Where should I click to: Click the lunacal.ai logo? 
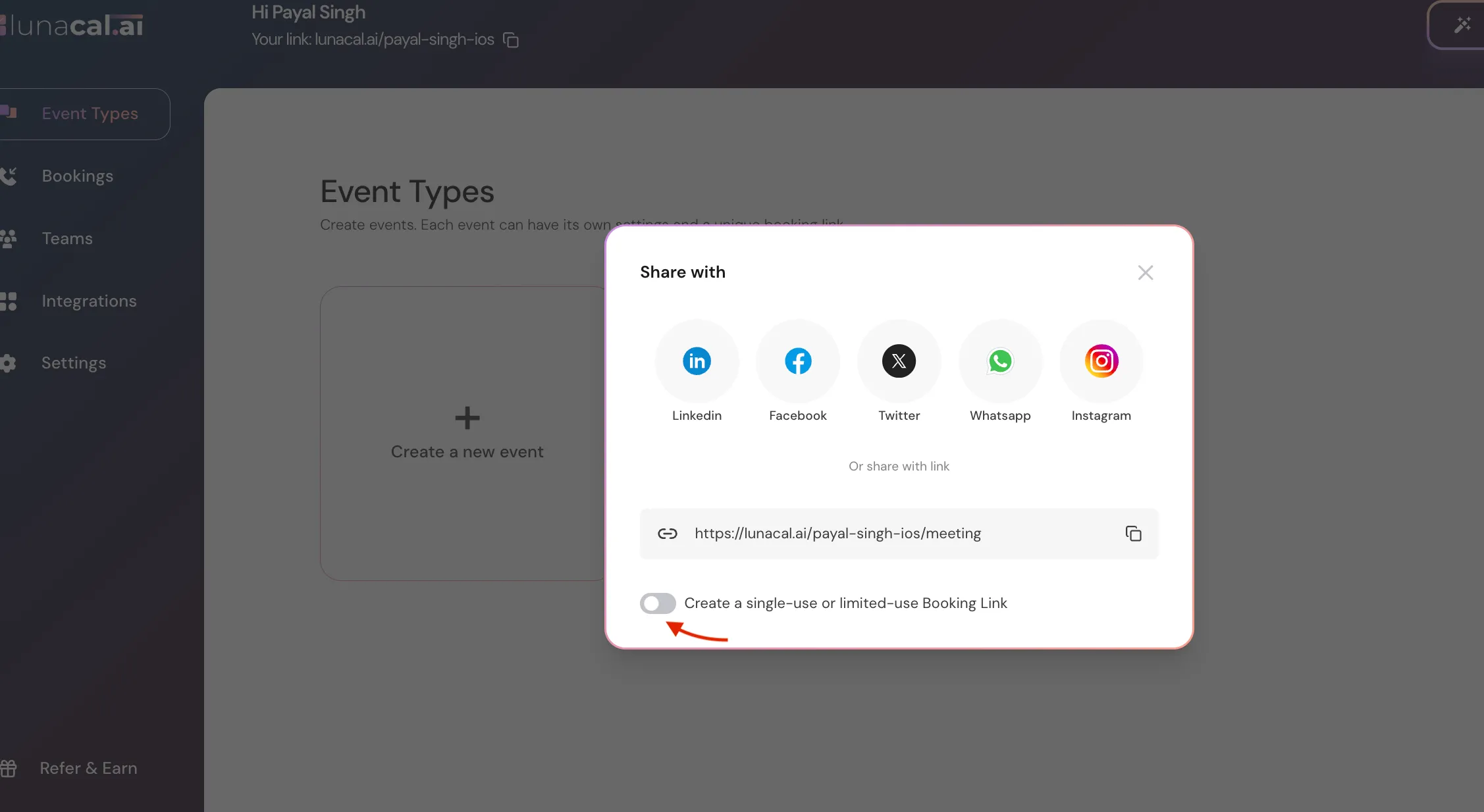74,26
